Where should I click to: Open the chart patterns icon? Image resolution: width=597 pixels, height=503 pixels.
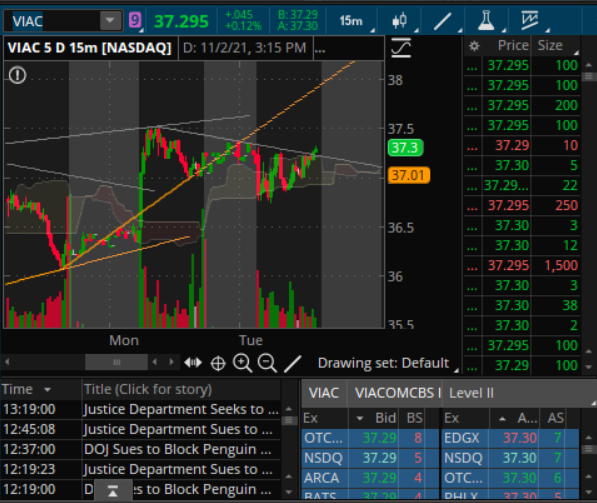(x=529, y=21)
